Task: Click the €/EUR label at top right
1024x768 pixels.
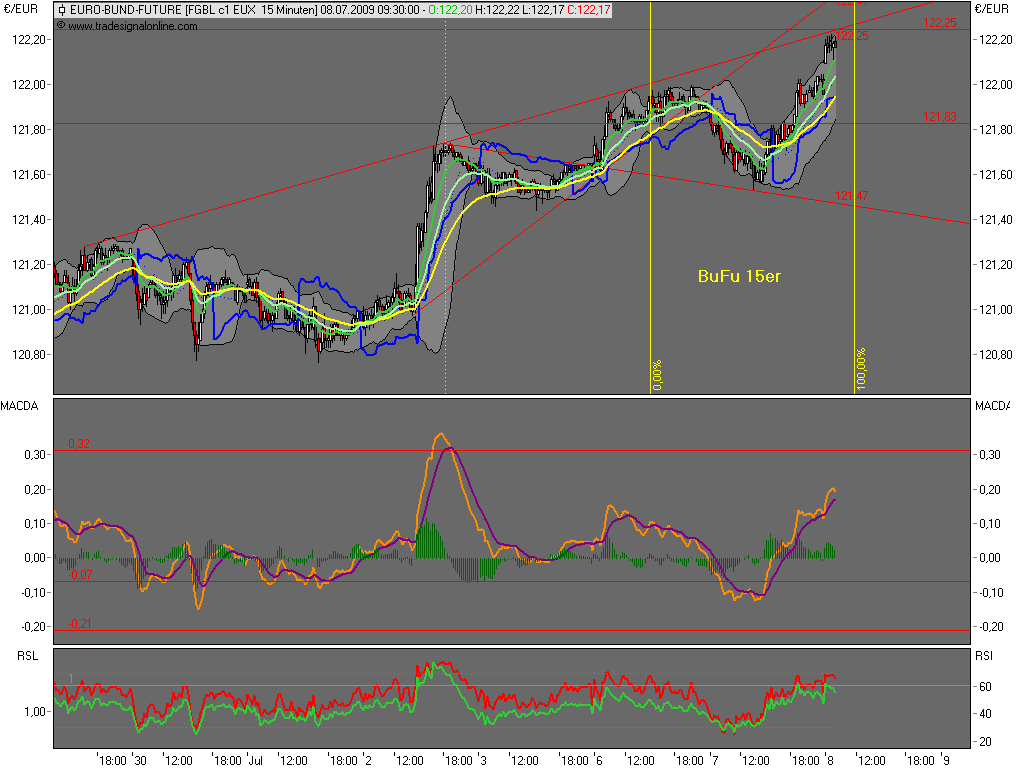Action: click(991, 9)
